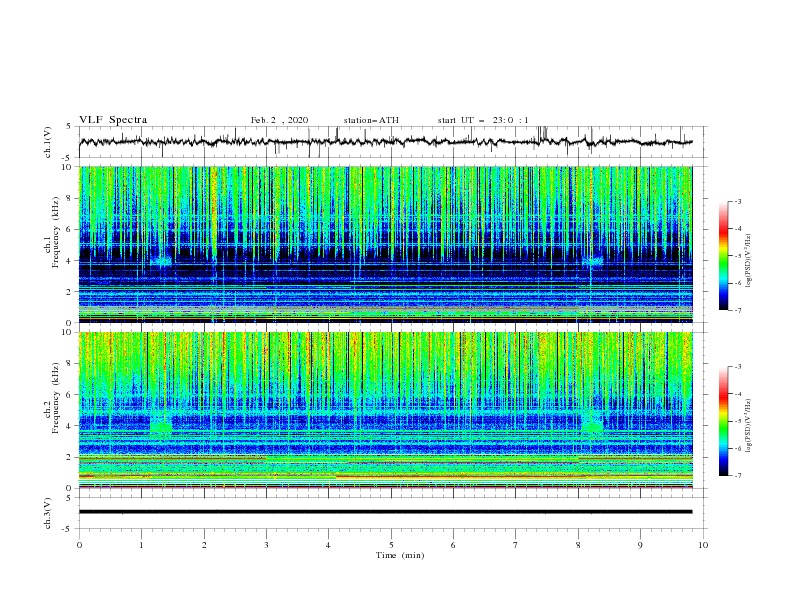The height and width of the screenshot is (612, 792).
Task: Click the "10" kHz tick of ch.2 spectrogram
Action: [67, 332]
